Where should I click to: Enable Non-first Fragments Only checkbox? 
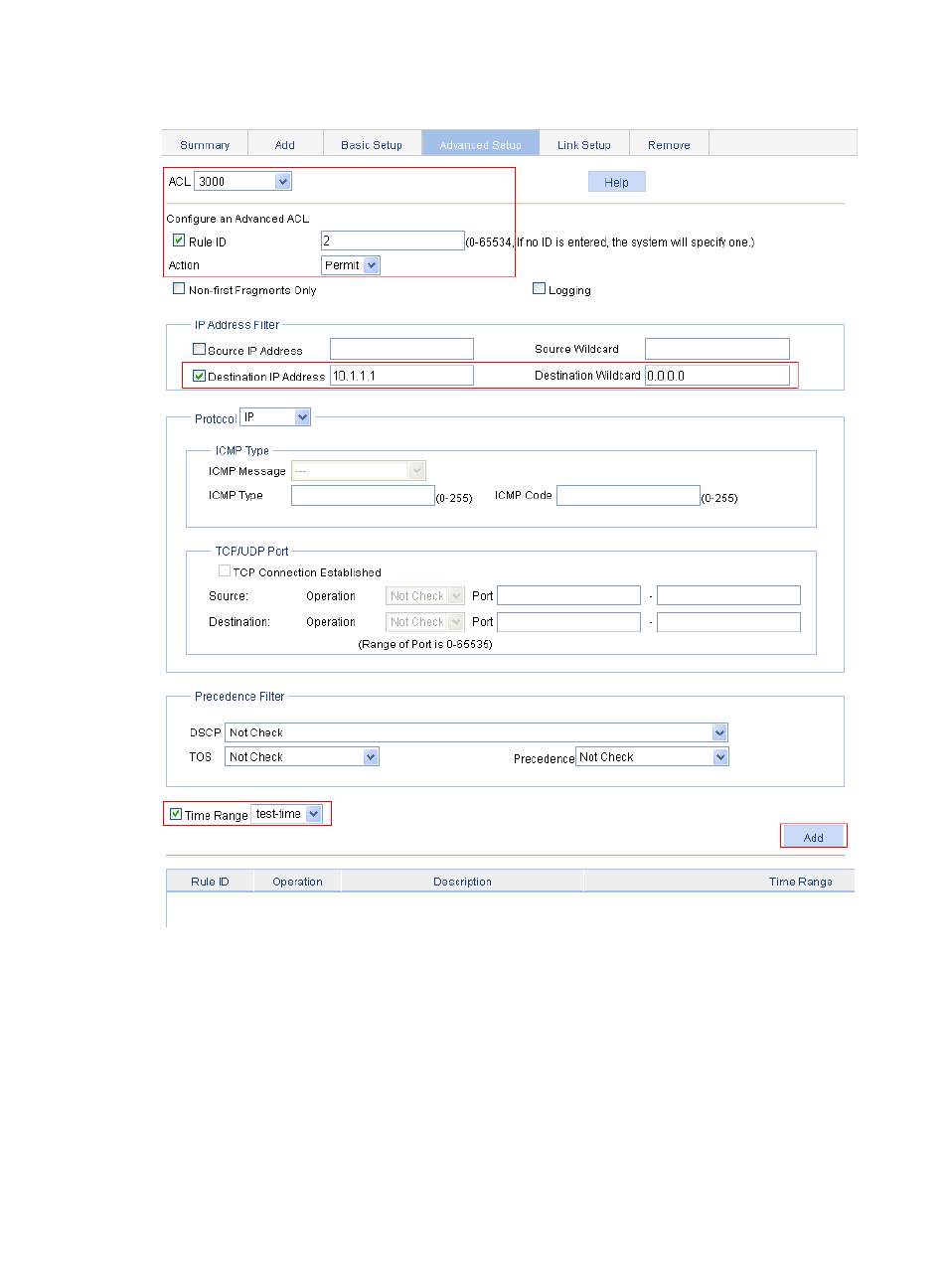coord(179,289)
